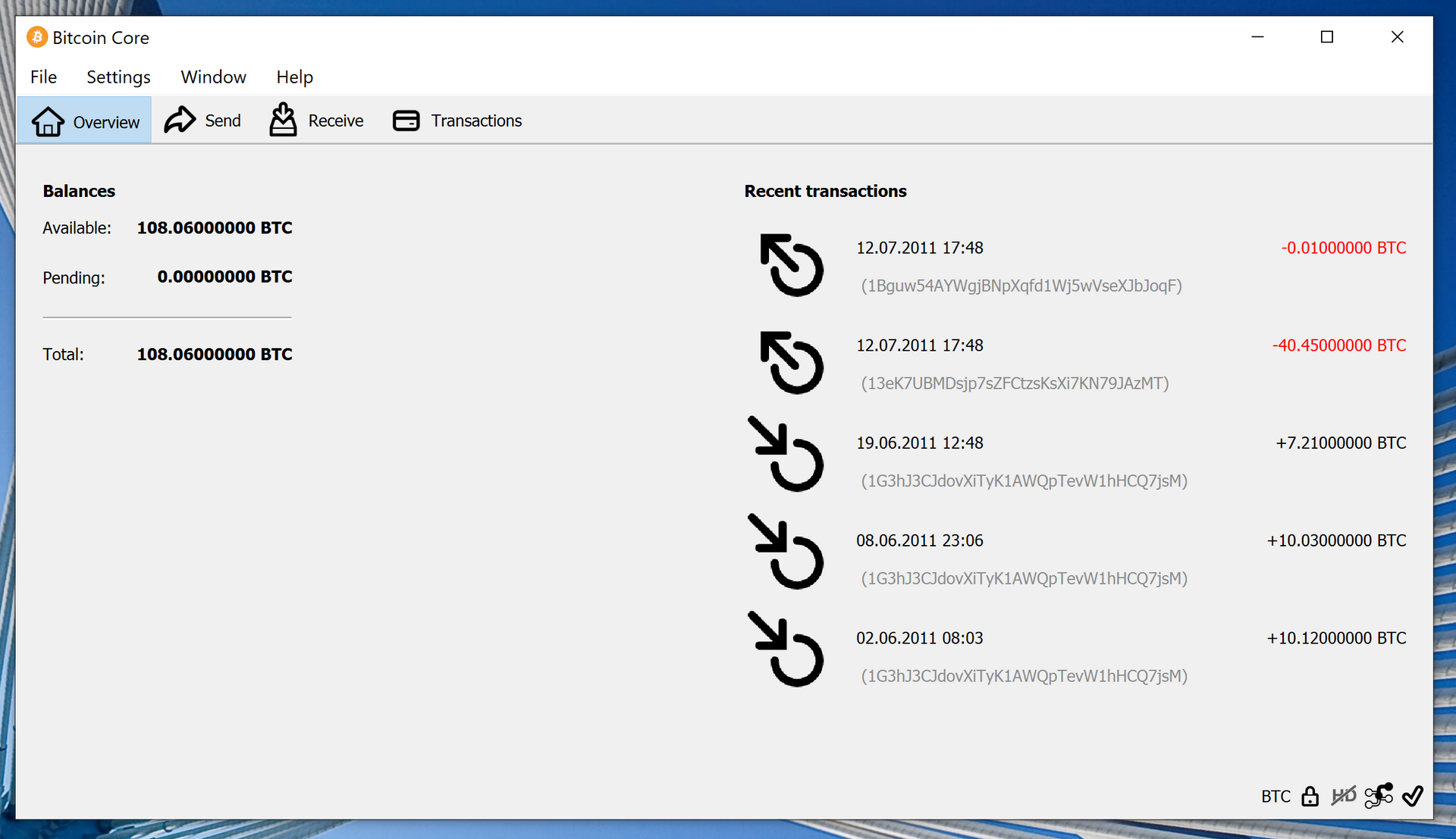Click the received icon for +10.03 BTC transaction
This screenshot has height=839, width=1456.
point(786,553)
